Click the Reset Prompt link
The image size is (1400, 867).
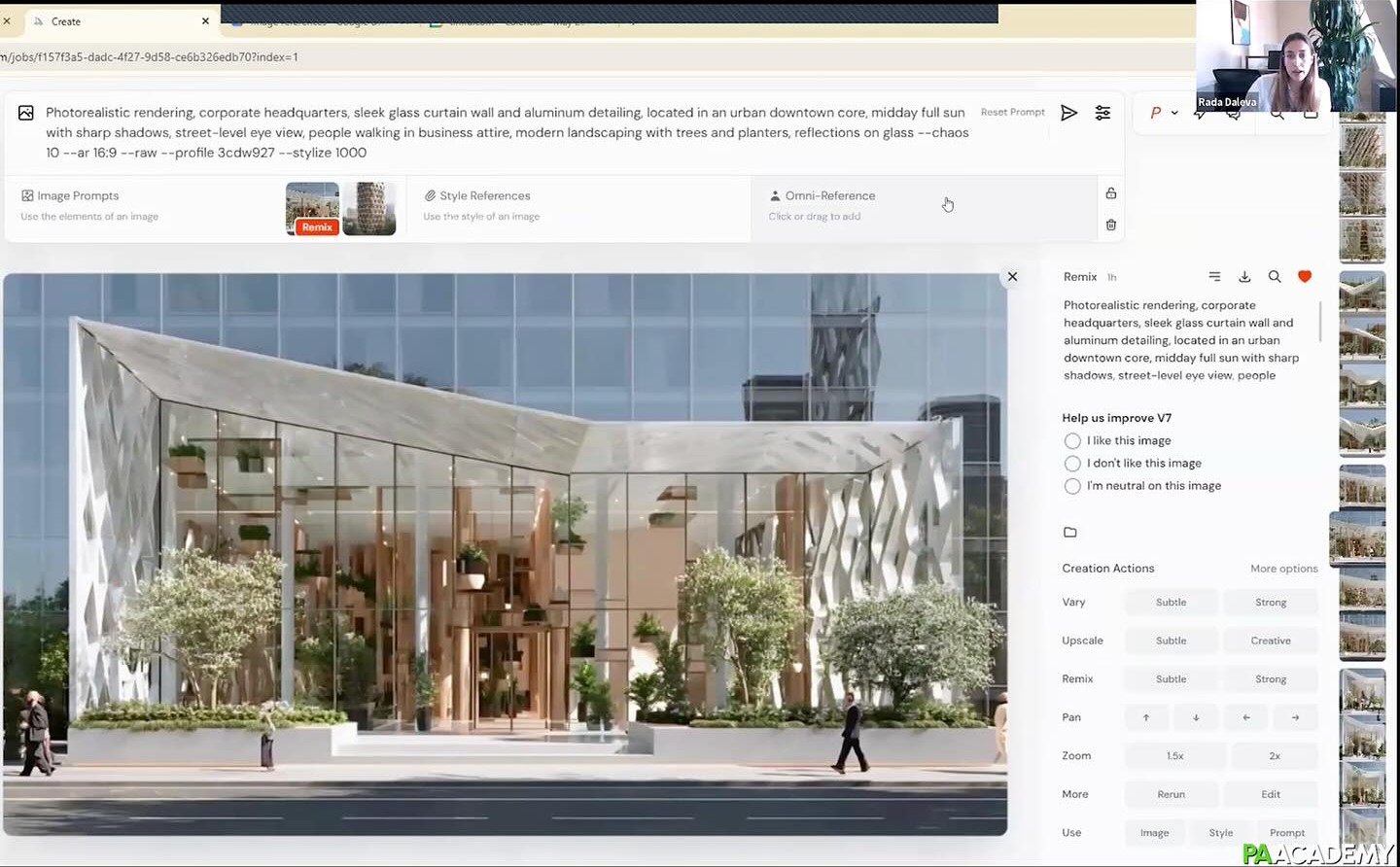[x=1012, y=112]
